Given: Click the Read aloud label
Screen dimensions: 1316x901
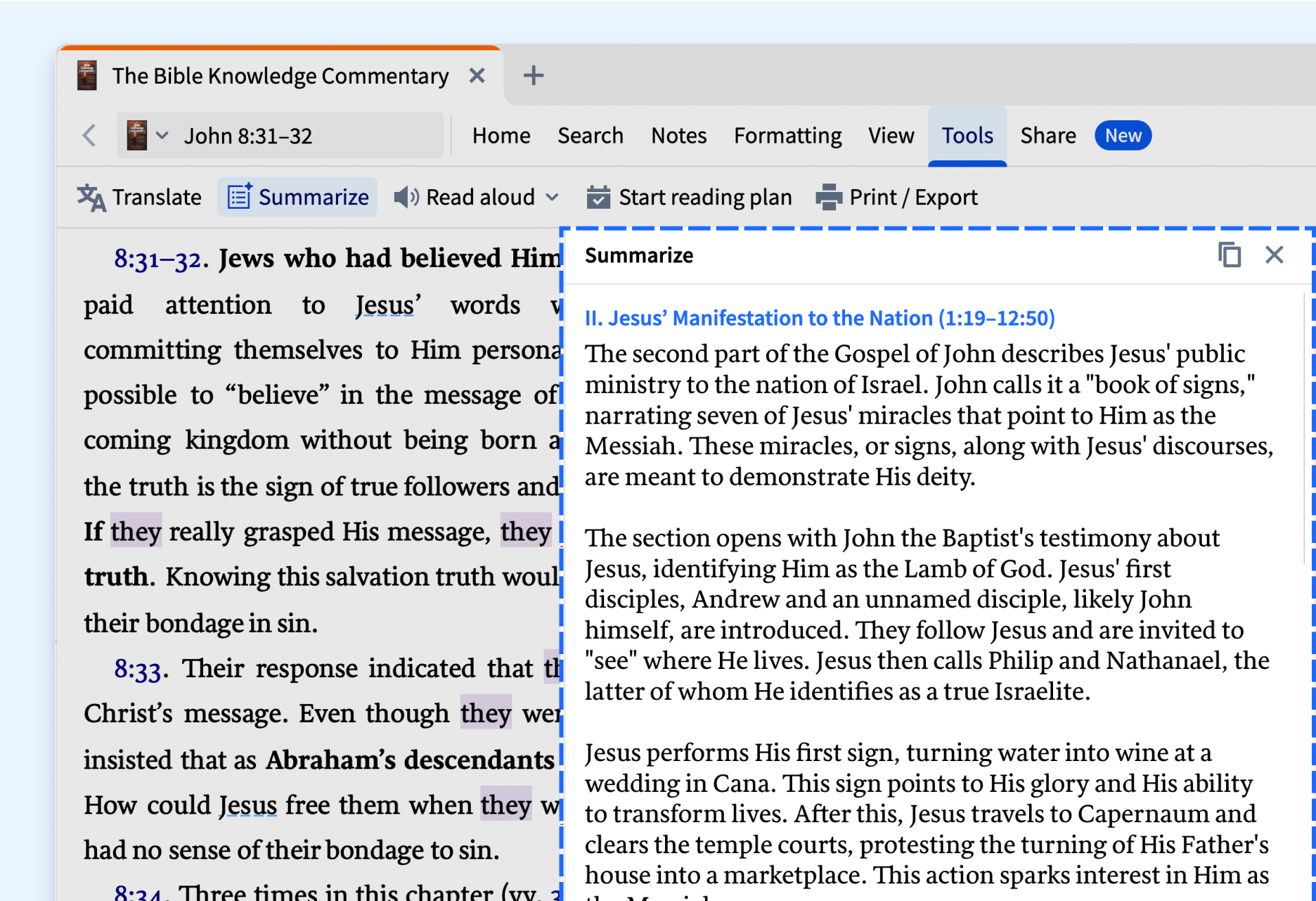Looking at the screenshot, I should (481, 197).
